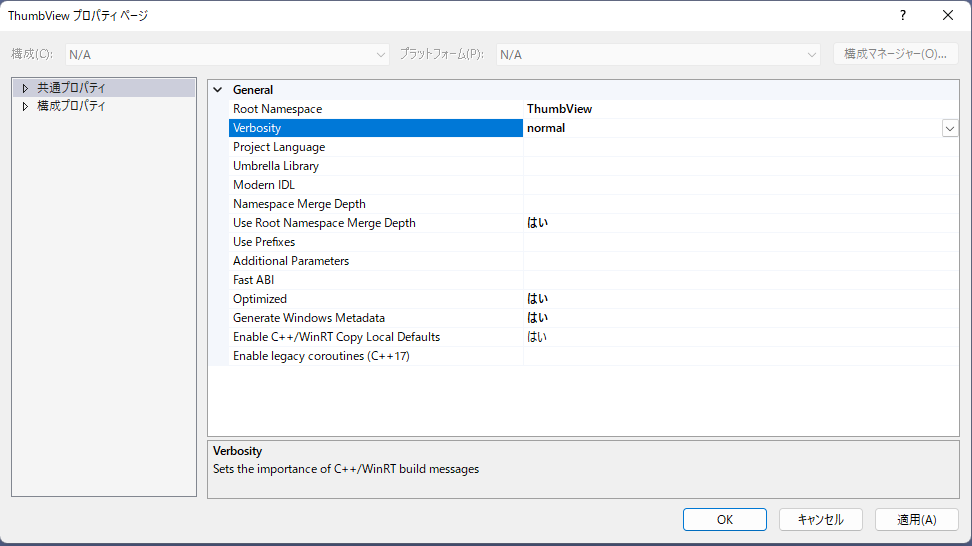Click the ThumbView Root Namespace value
972x546 pixels.
[559, 109]
